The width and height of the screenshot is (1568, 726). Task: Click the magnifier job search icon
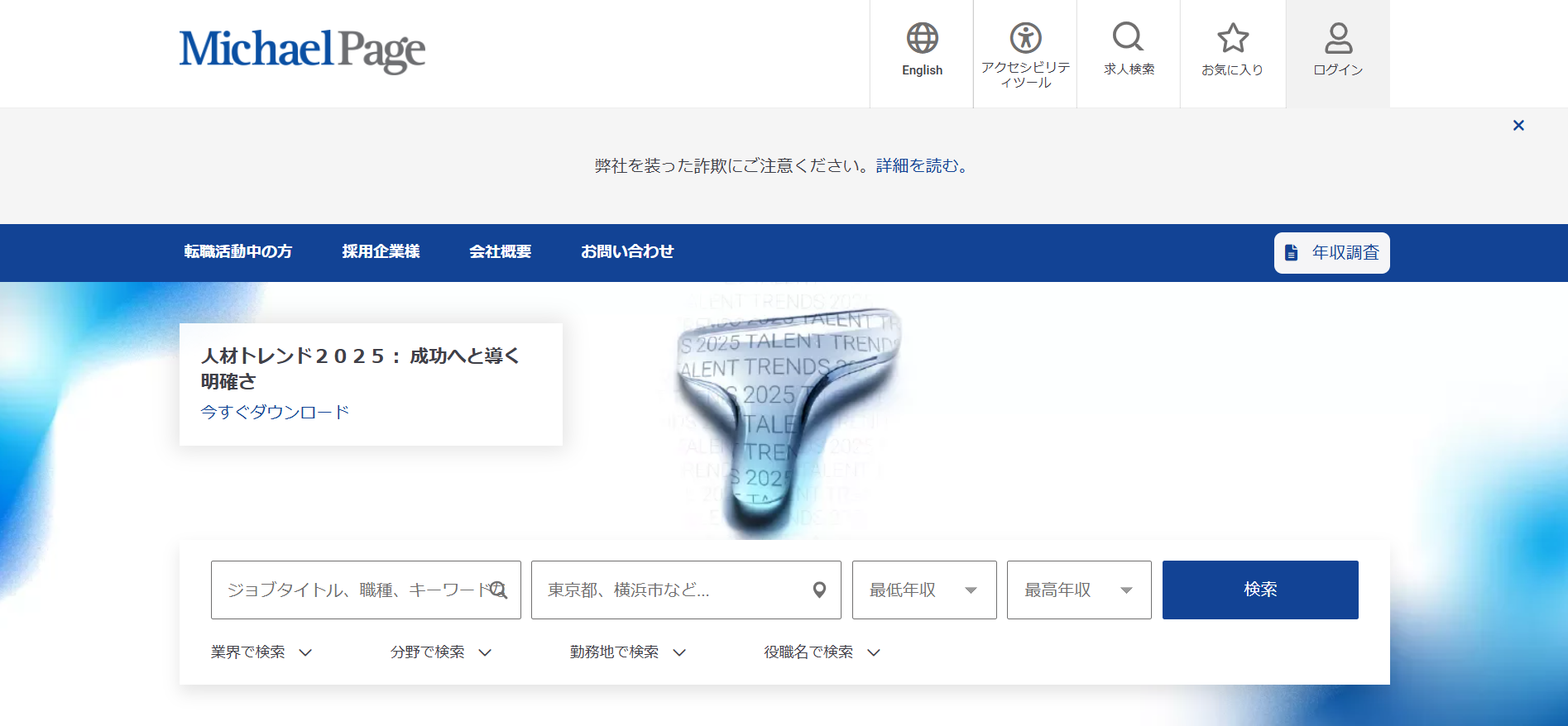tap(1128, 37)
